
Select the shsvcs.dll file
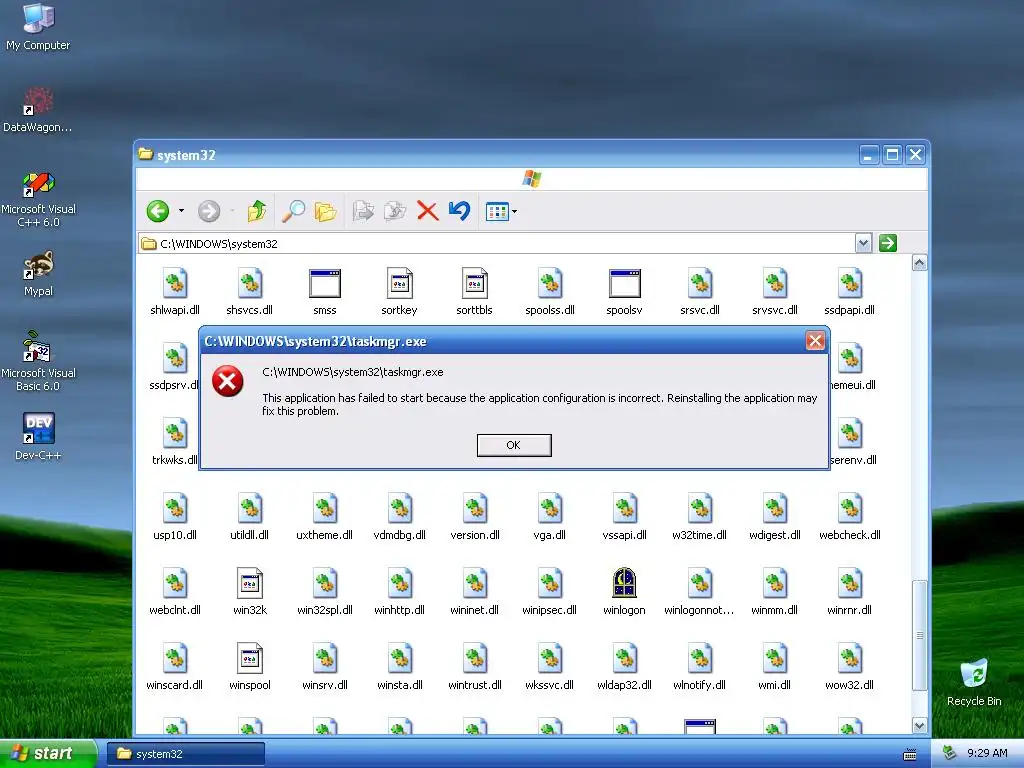click(x=249, y=292)
